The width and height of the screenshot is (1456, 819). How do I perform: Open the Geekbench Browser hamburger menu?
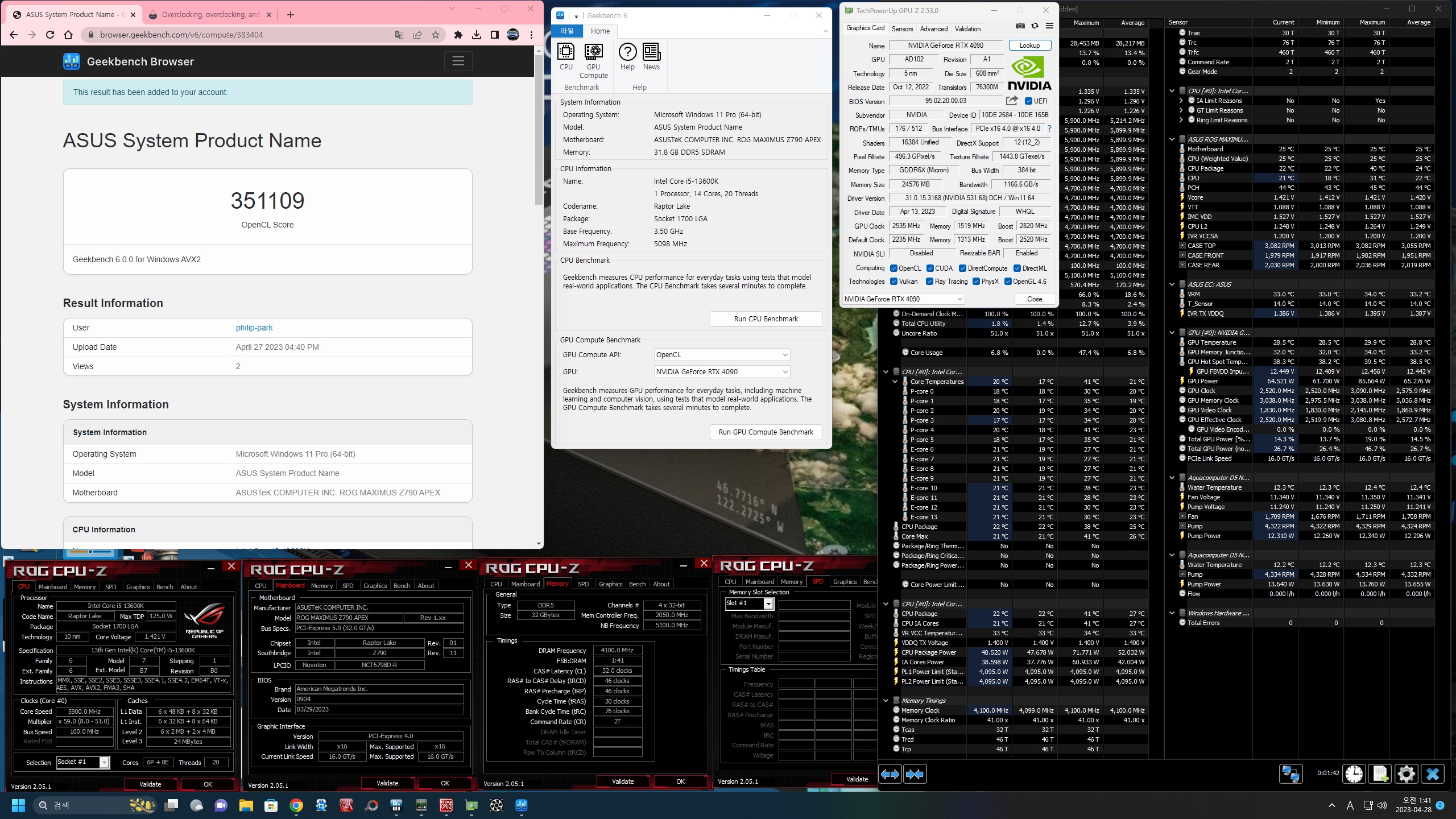tap(458, 61)
